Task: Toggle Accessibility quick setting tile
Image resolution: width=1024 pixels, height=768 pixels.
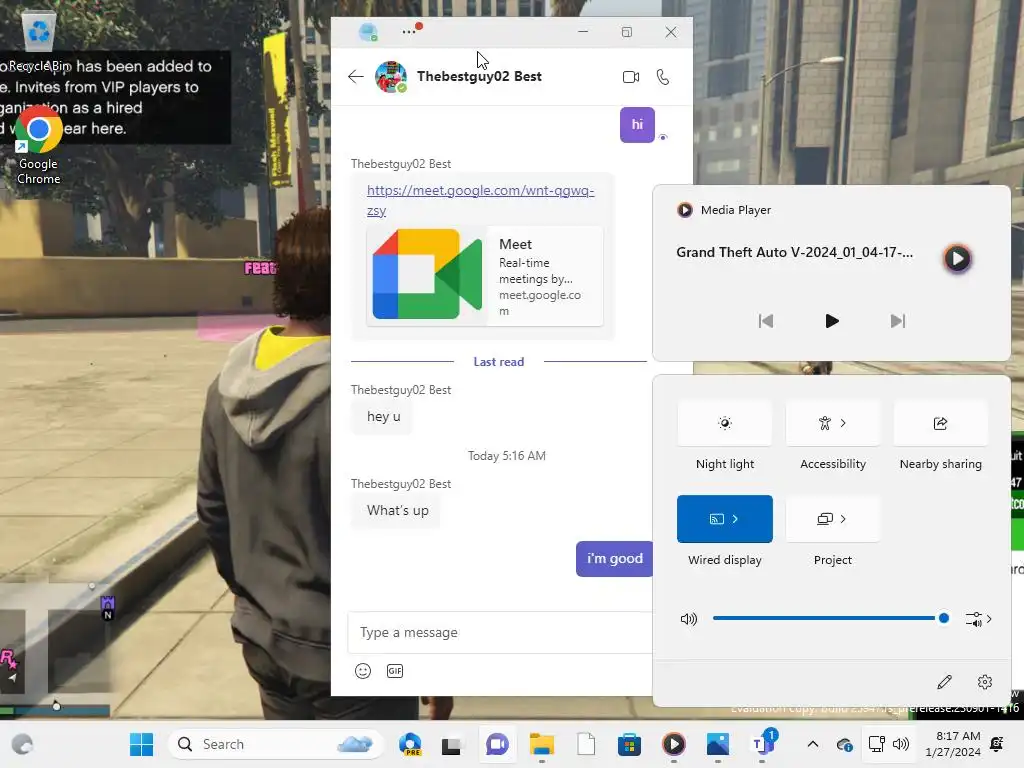Action: click(825, 423)
